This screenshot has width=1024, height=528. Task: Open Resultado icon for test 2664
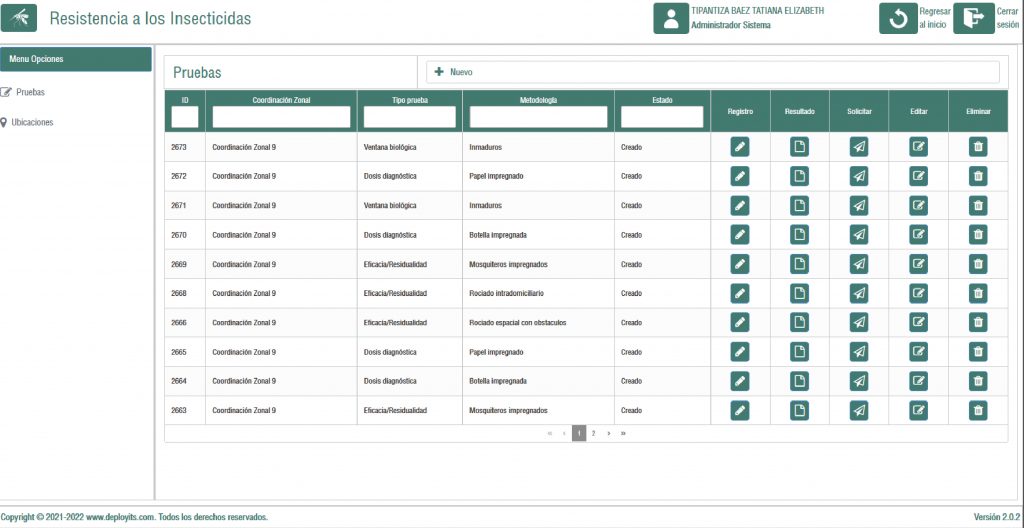pyautogui.click(x=799, y=381)
